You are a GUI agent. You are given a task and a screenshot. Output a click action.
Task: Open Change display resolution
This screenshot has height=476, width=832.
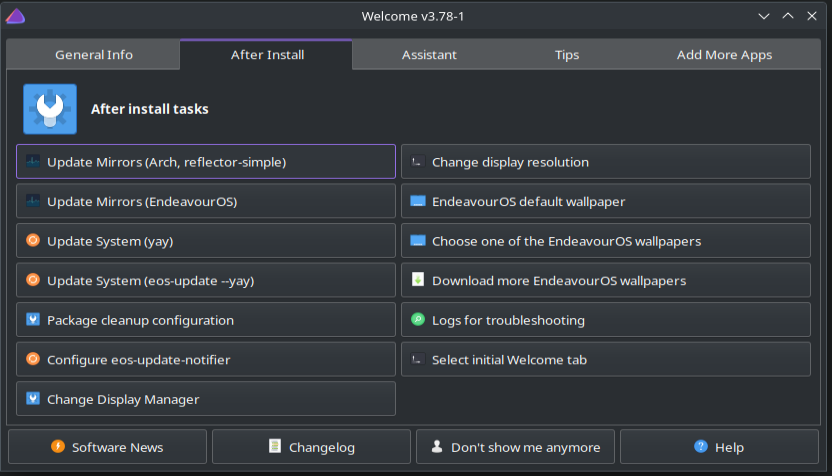(606, 161)
